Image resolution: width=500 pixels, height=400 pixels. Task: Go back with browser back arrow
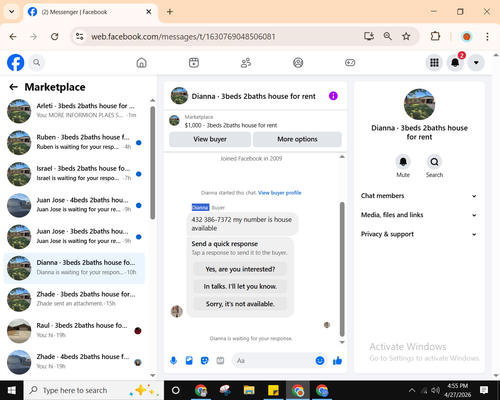13,36
